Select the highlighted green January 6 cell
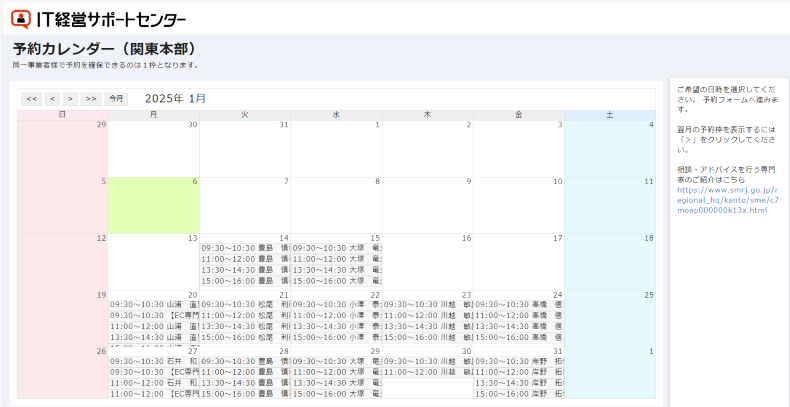Screen dimensions: 790x407 (154, 206)
